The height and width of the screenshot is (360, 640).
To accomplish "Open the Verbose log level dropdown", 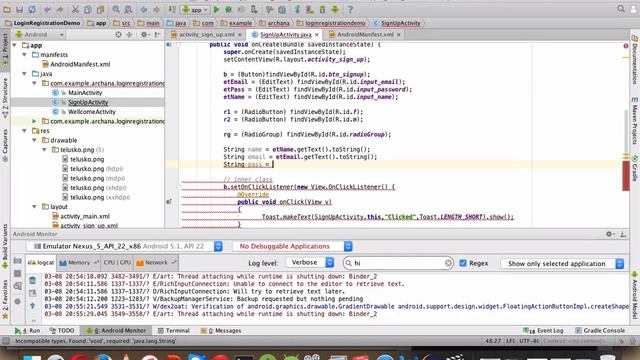I will (310, 262).
